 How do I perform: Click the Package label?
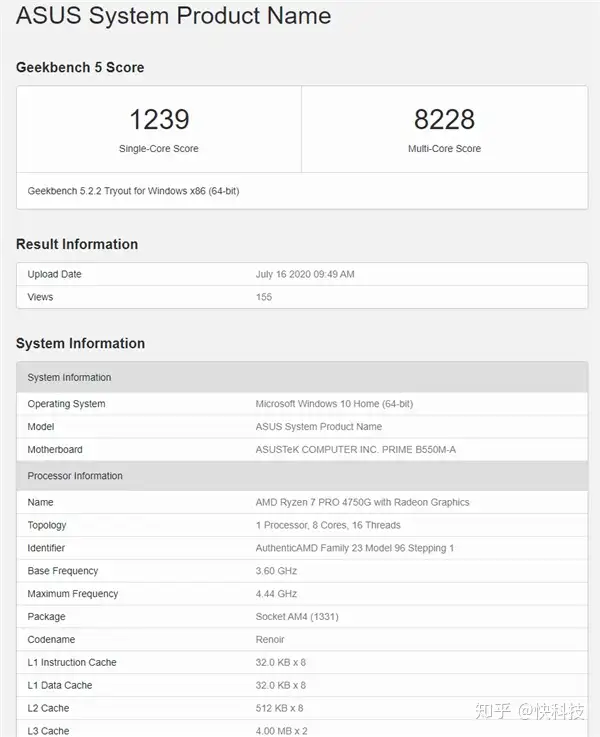(47, 617)
